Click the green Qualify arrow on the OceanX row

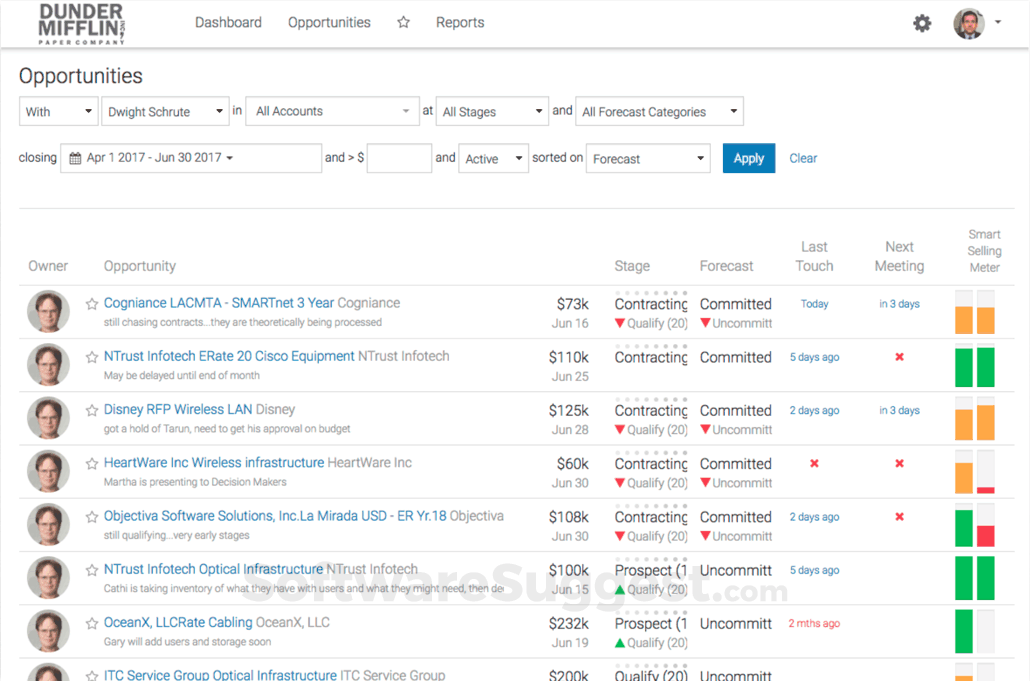pos(622,643)
